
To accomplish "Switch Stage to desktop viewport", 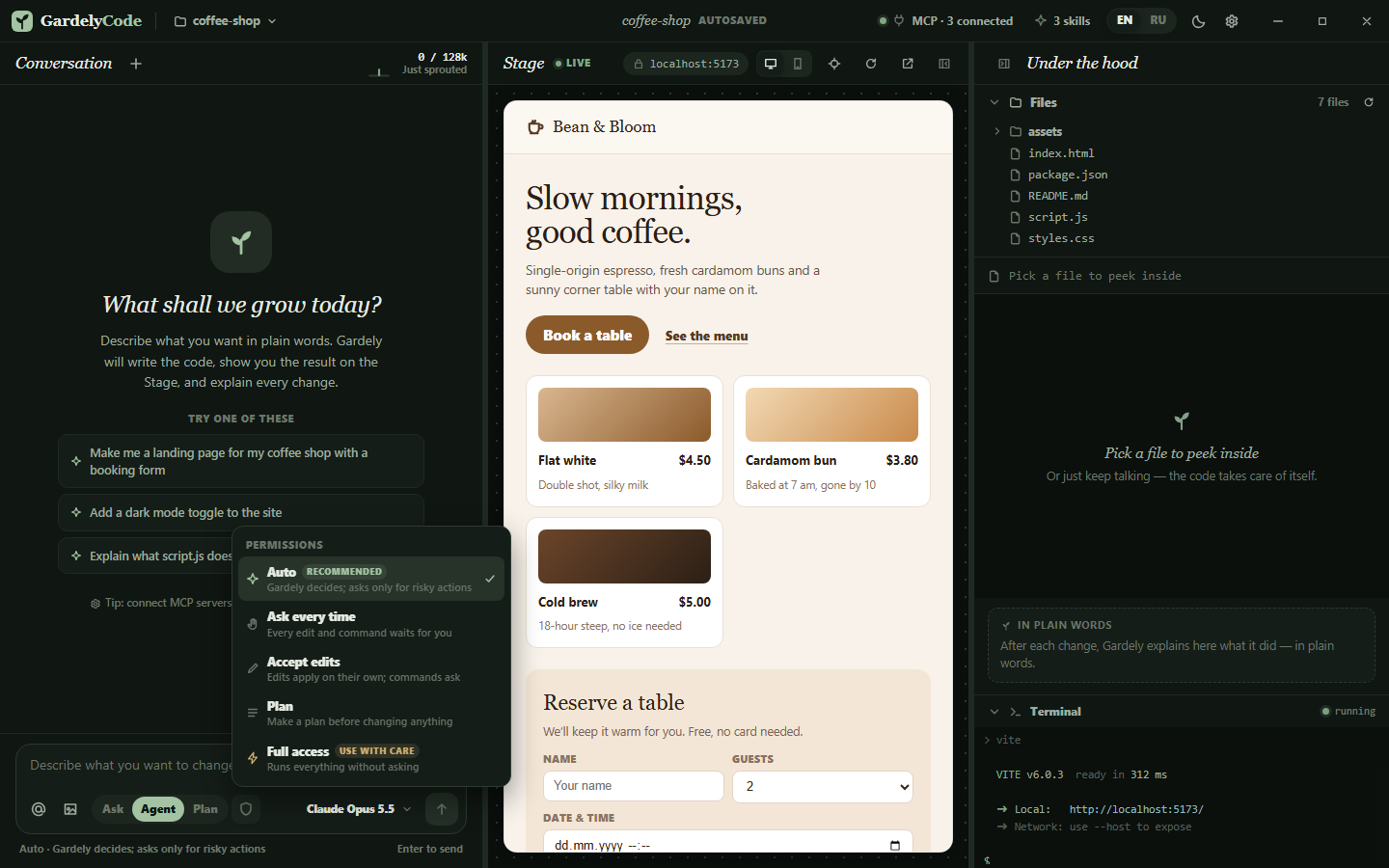I will coord(771,64).
